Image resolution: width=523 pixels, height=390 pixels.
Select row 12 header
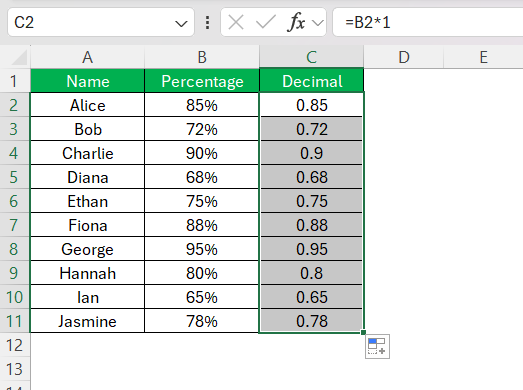pyautogui.click(x=15, y=345)
